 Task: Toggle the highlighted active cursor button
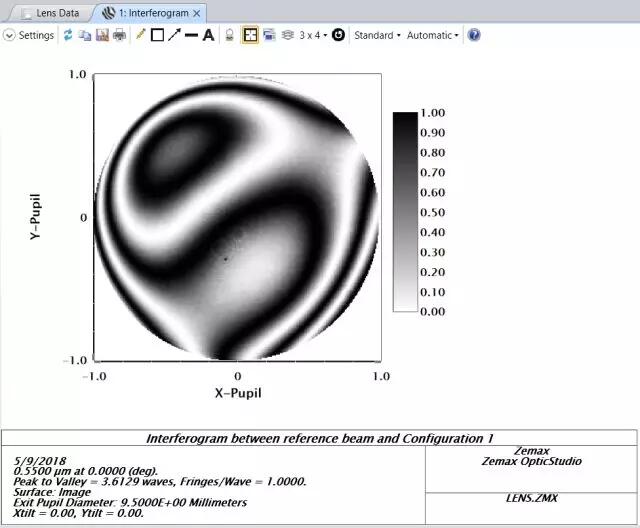click(x=249, y=35)
